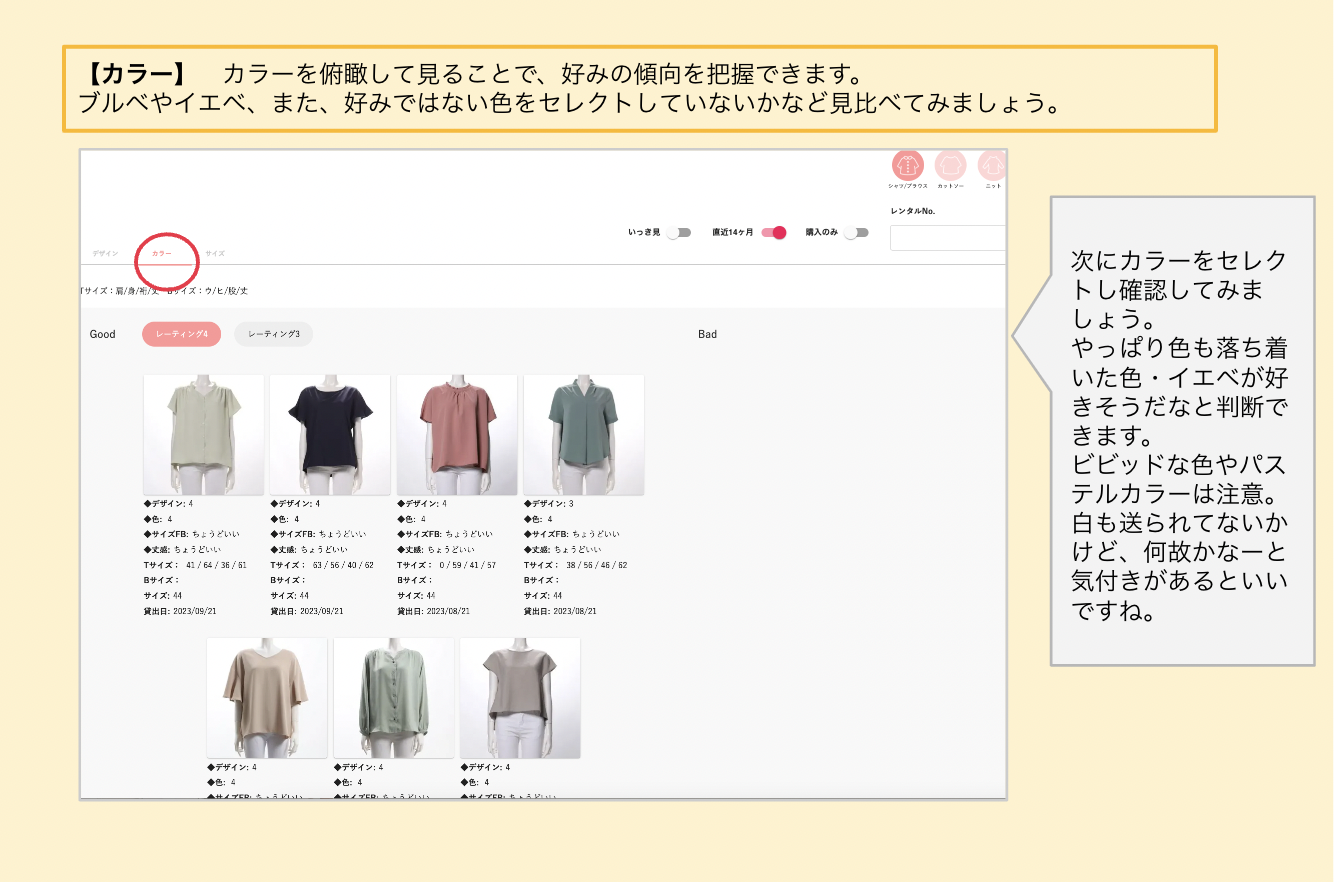Open the beige flare-sleeve top thumbnail
Screen dimensions: 1334x882
pos(267,698)
